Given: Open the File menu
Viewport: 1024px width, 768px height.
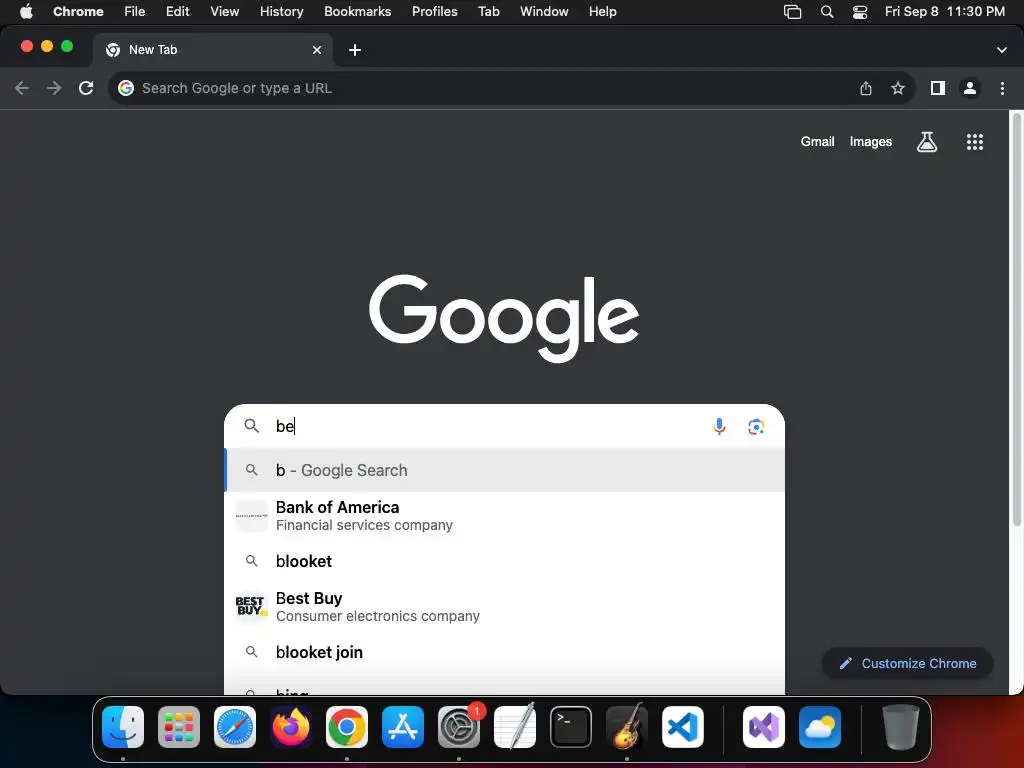Looking at the screenshot, I should tap(135, 12).
